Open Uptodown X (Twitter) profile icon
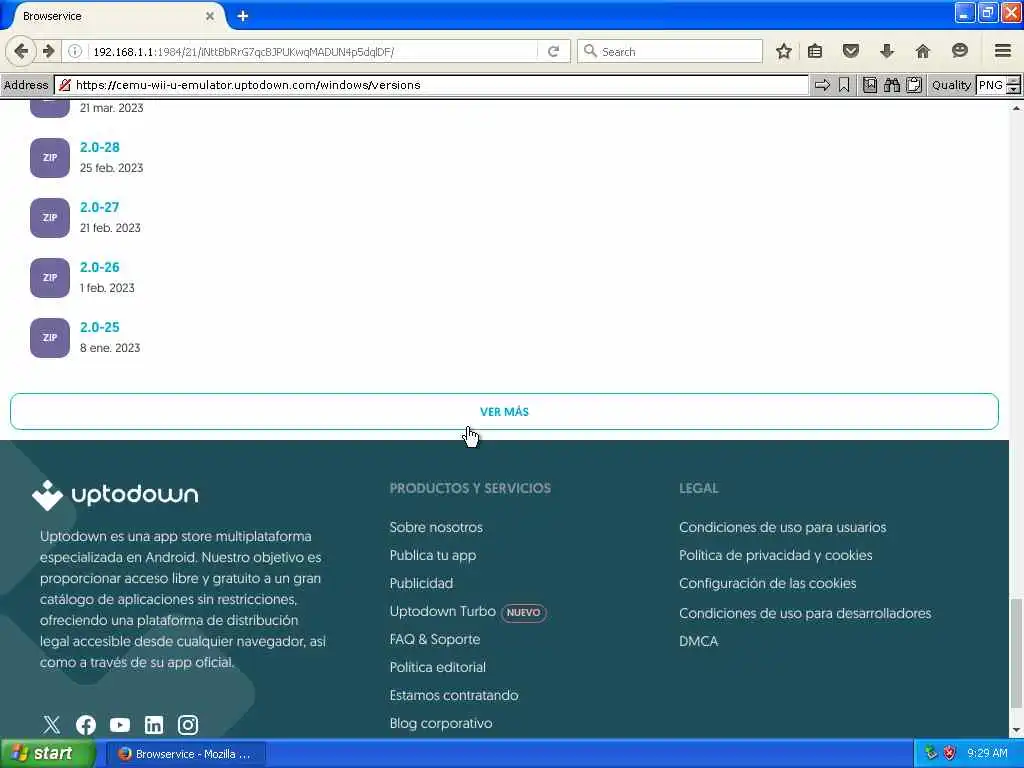Viewport: 1024px width, 768px height. point(52,724)
